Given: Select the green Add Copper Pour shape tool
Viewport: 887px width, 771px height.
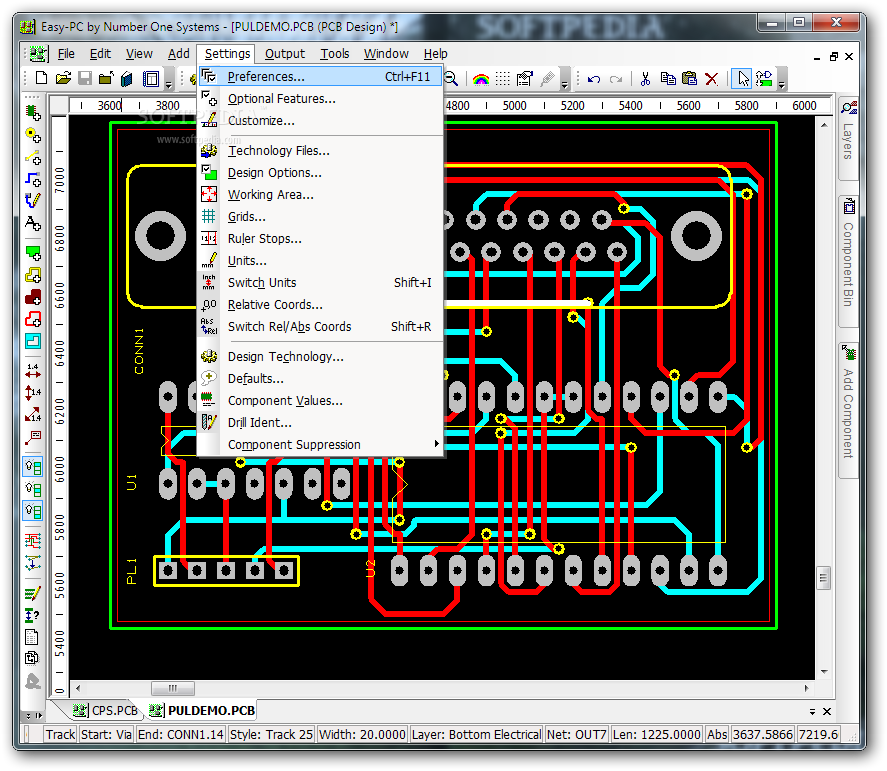Looking at the screenshot, I should click(33, 253).
